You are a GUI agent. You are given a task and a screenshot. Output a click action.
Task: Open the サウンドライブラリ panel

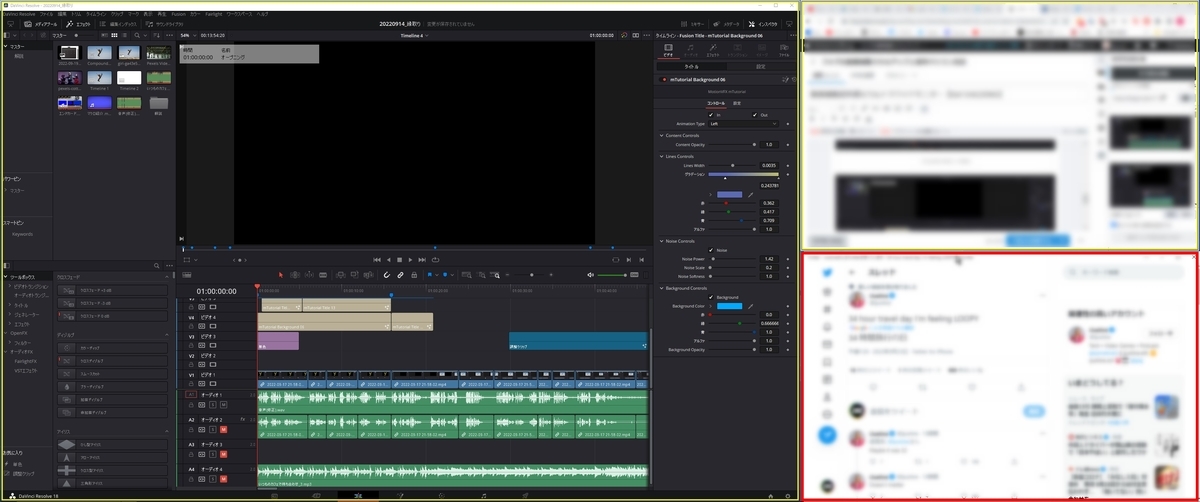click(x=164, y=24)
